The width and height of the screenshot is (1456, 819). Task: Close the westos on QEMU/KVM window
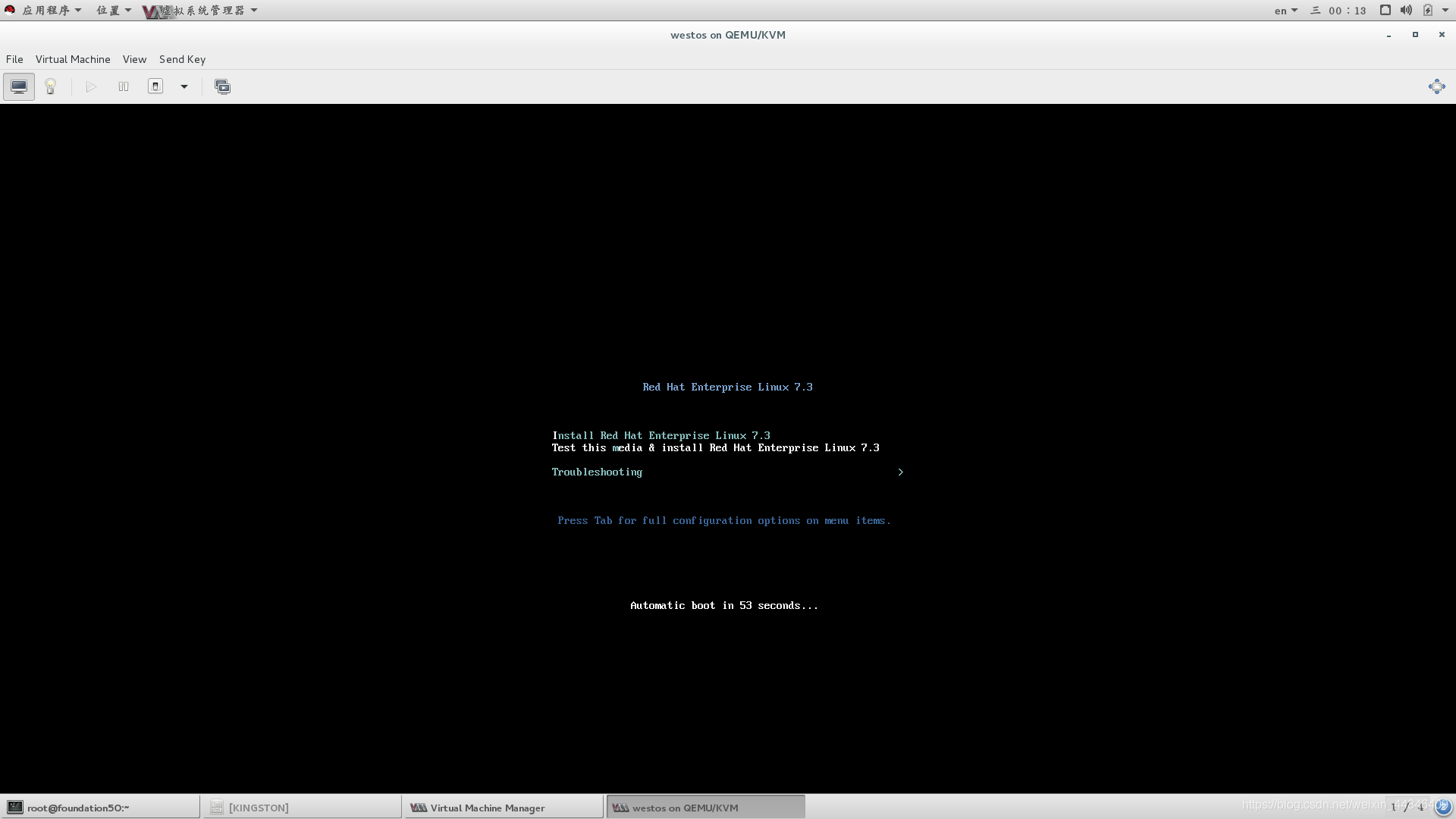(1442, 35)
